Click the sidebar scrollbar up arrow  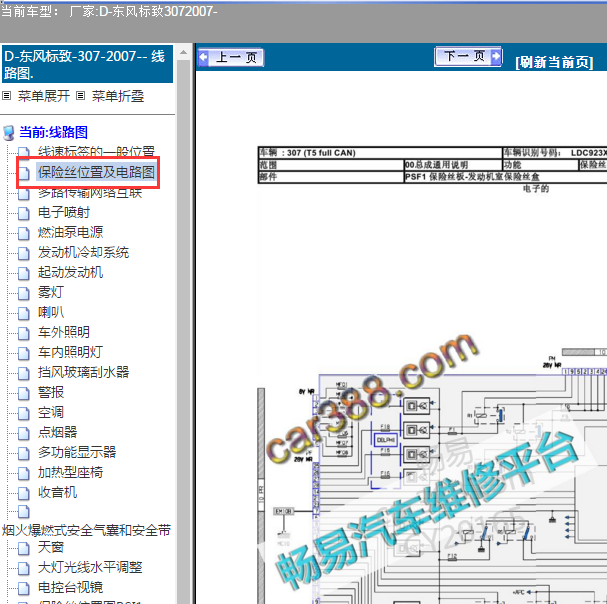[183, 51]
